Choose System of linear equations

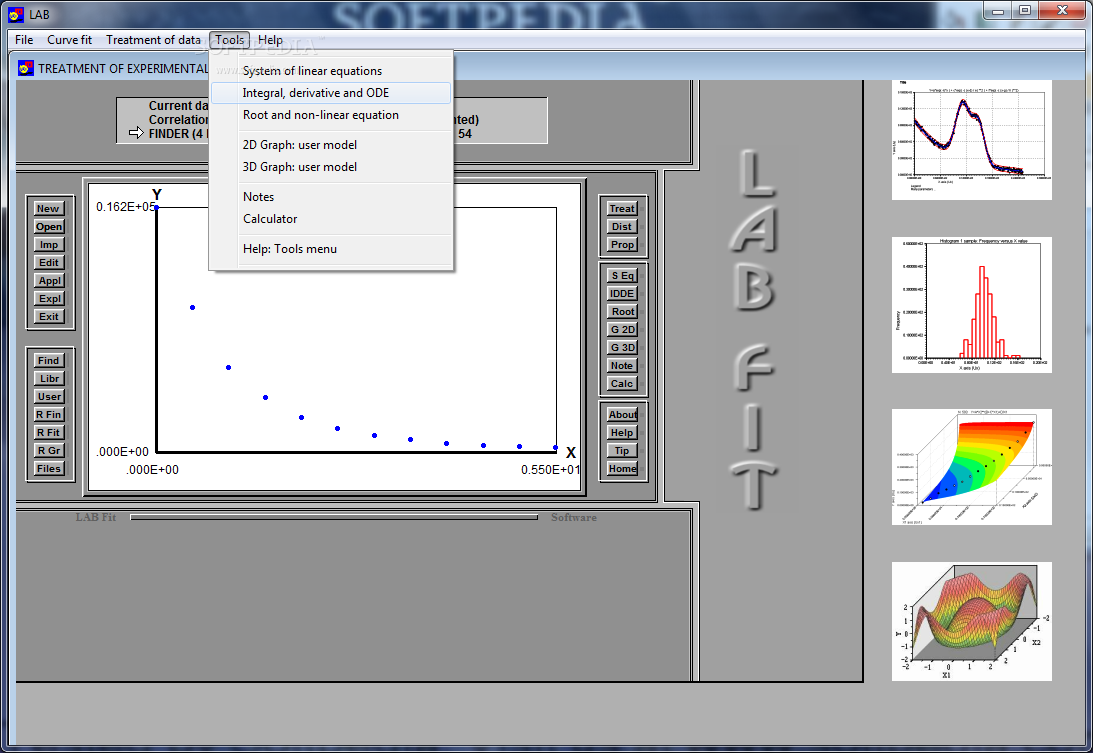click(x=331, y=71)
